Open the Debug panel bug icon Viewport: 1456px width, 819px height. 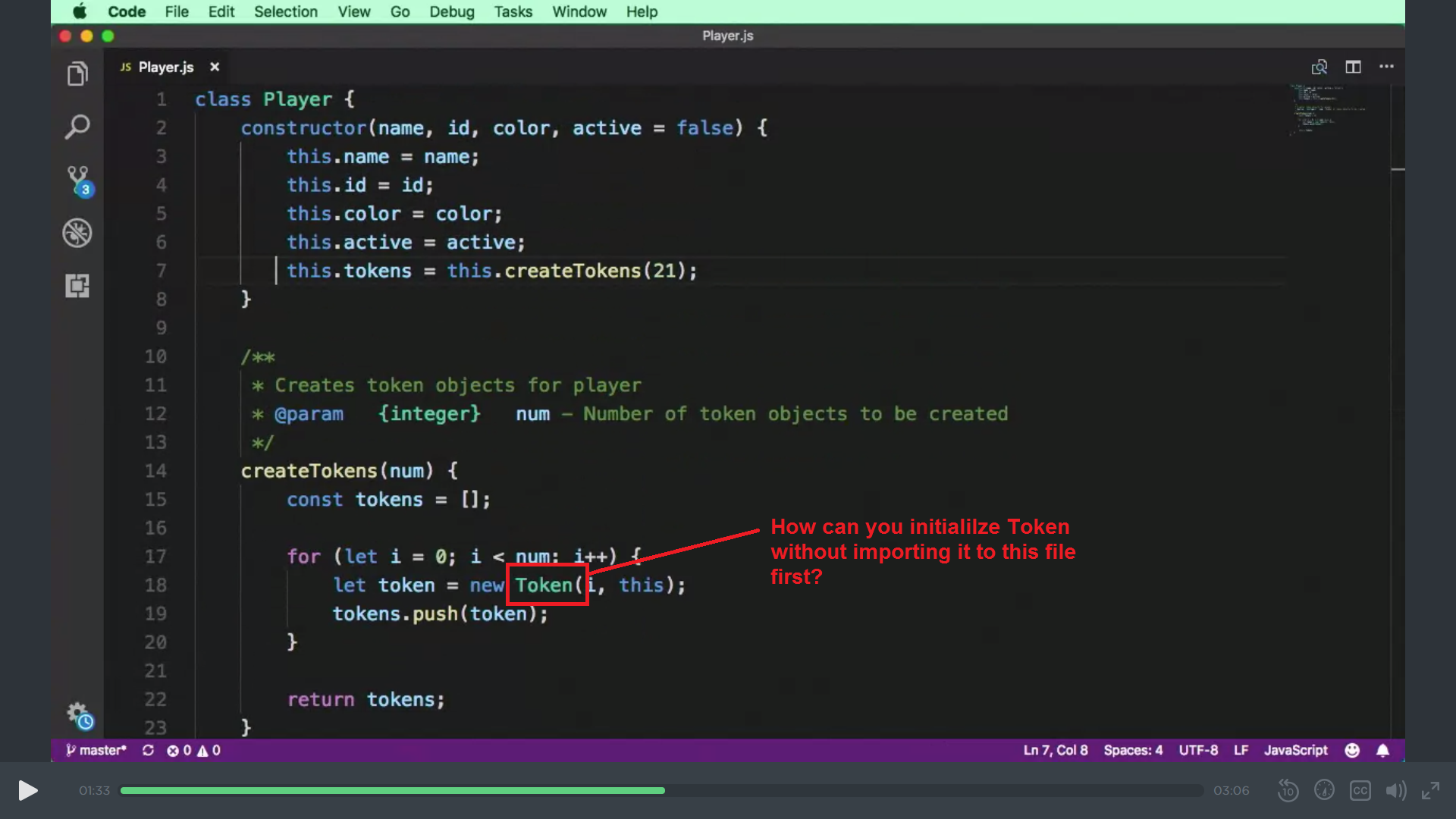tap(77, 233)
